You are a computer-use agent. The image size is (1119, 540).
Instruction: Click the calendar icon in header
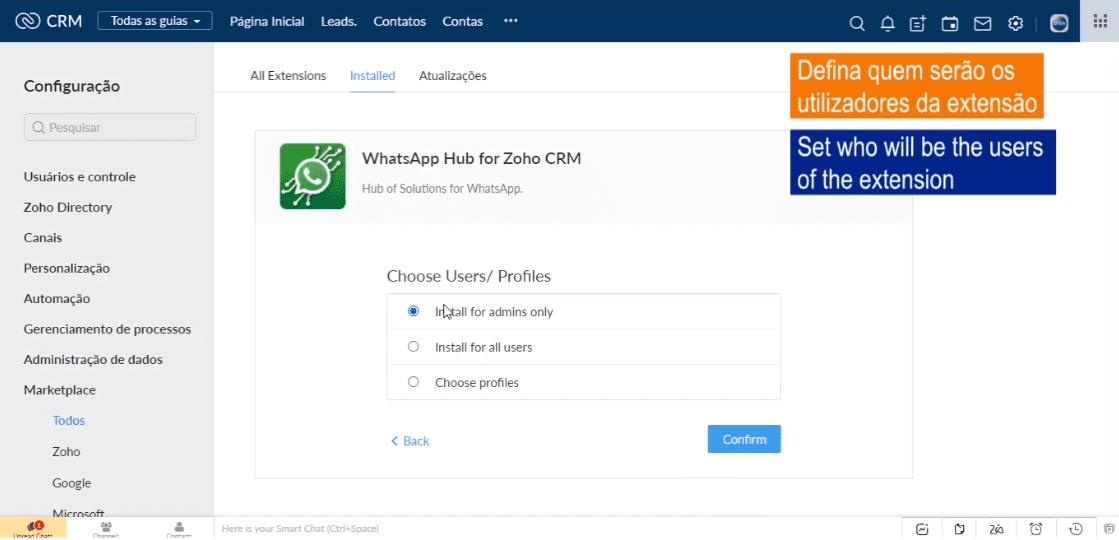click(950, 23)
